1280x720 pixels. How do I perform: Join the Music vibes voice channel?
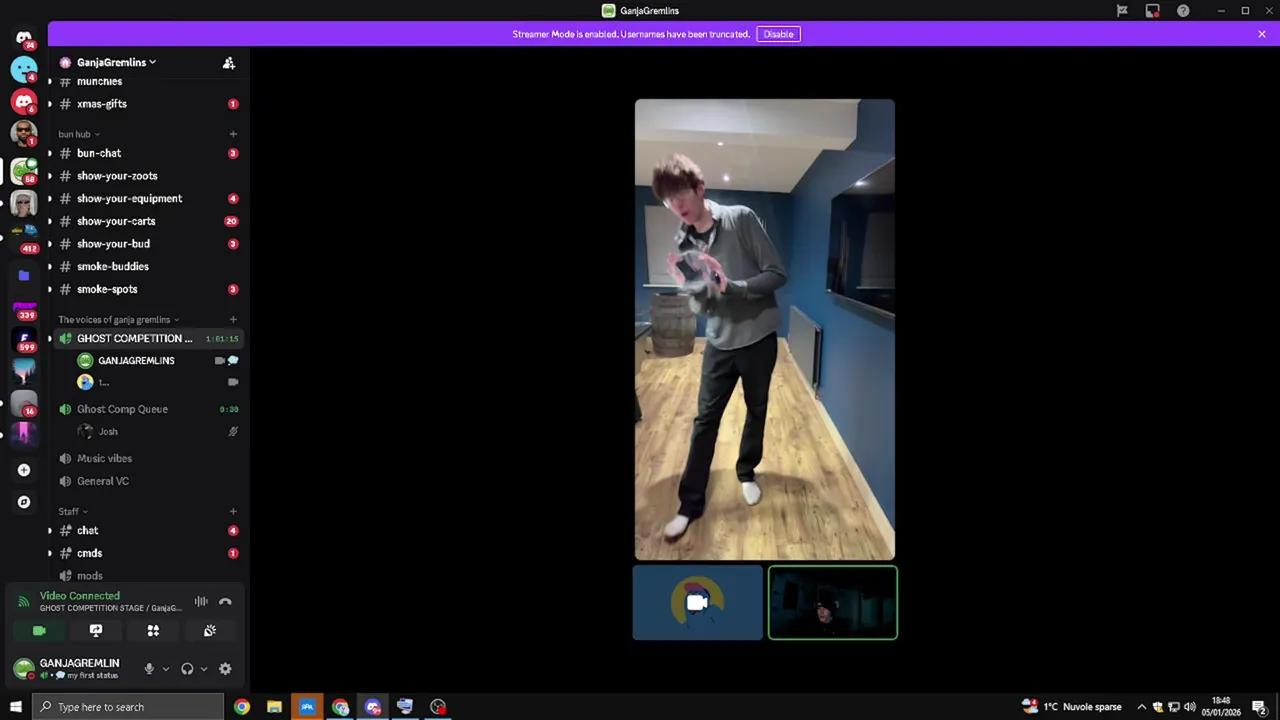click(x=148, y=458)
